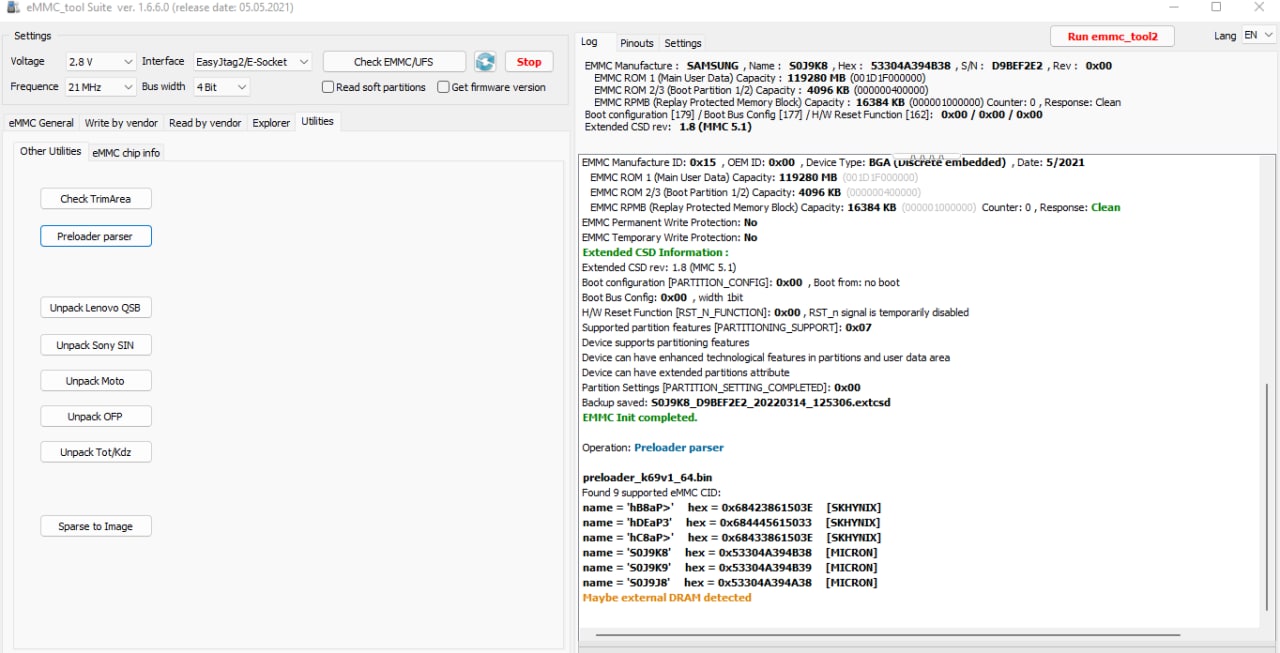Click the eMMC_tool Suite title bar app icon
This screenshot has width=1280, height=653.
pyautogui.click(x=13, y=7)
